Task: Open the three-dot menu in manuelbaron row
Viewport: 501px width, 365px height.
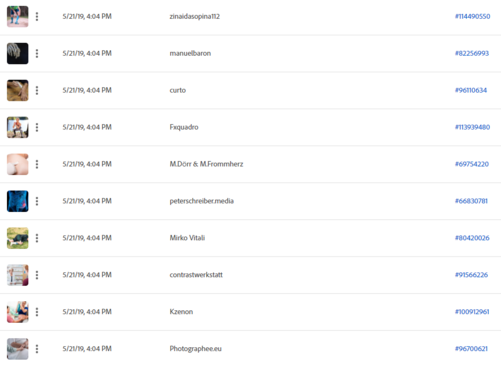Action: click(37, 53)
